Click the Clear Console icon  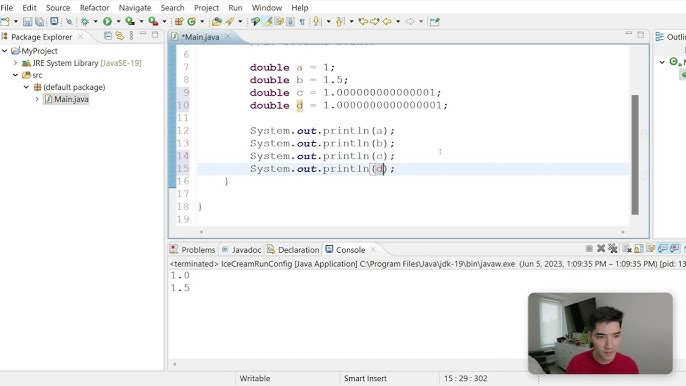627,249
